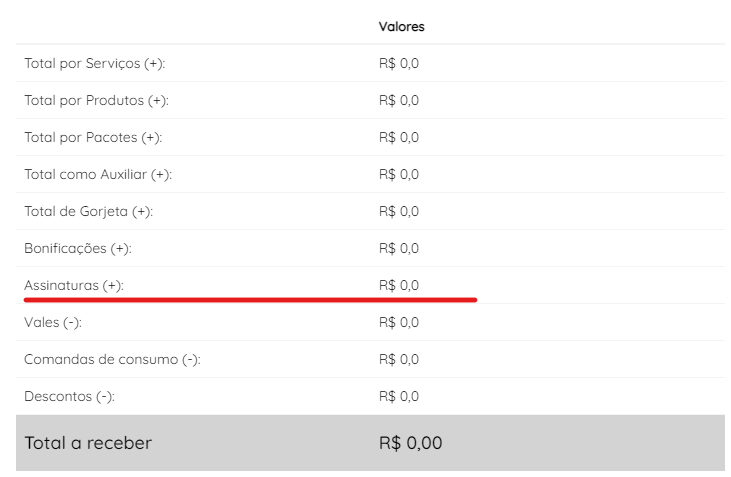
Task: Click the Total de Gorjeta R$ 0,0 value
Action: pos(399,211)
